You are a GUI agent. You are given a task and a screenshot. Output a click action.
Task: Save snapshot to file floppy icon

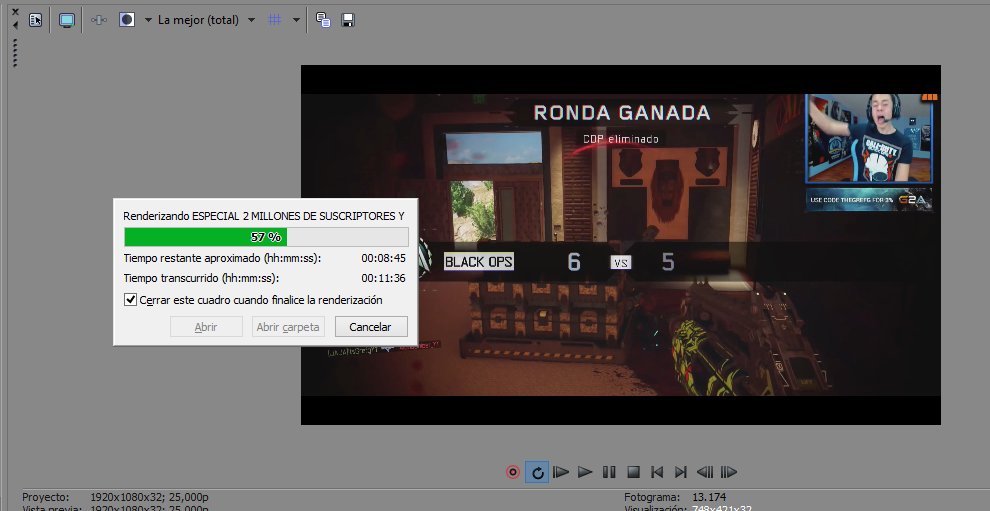click(x=347, y=20)
